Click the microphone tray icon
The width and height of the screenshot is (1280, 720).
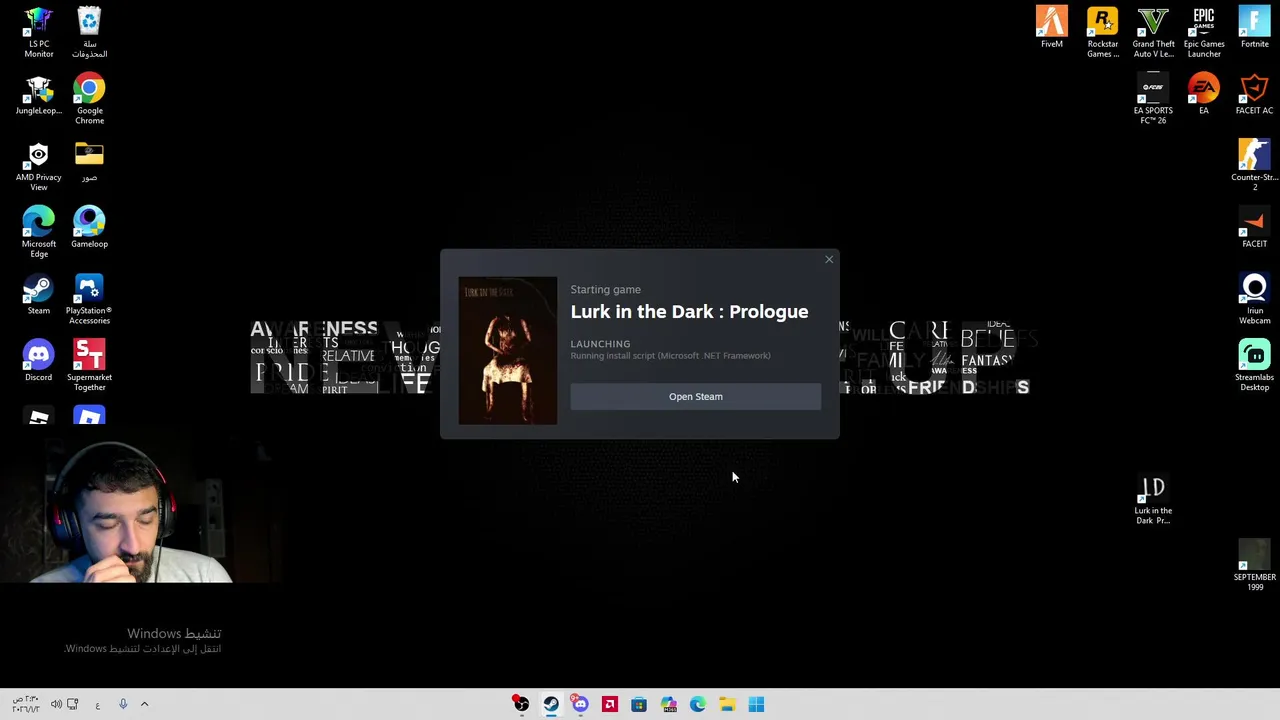[123, 704]
